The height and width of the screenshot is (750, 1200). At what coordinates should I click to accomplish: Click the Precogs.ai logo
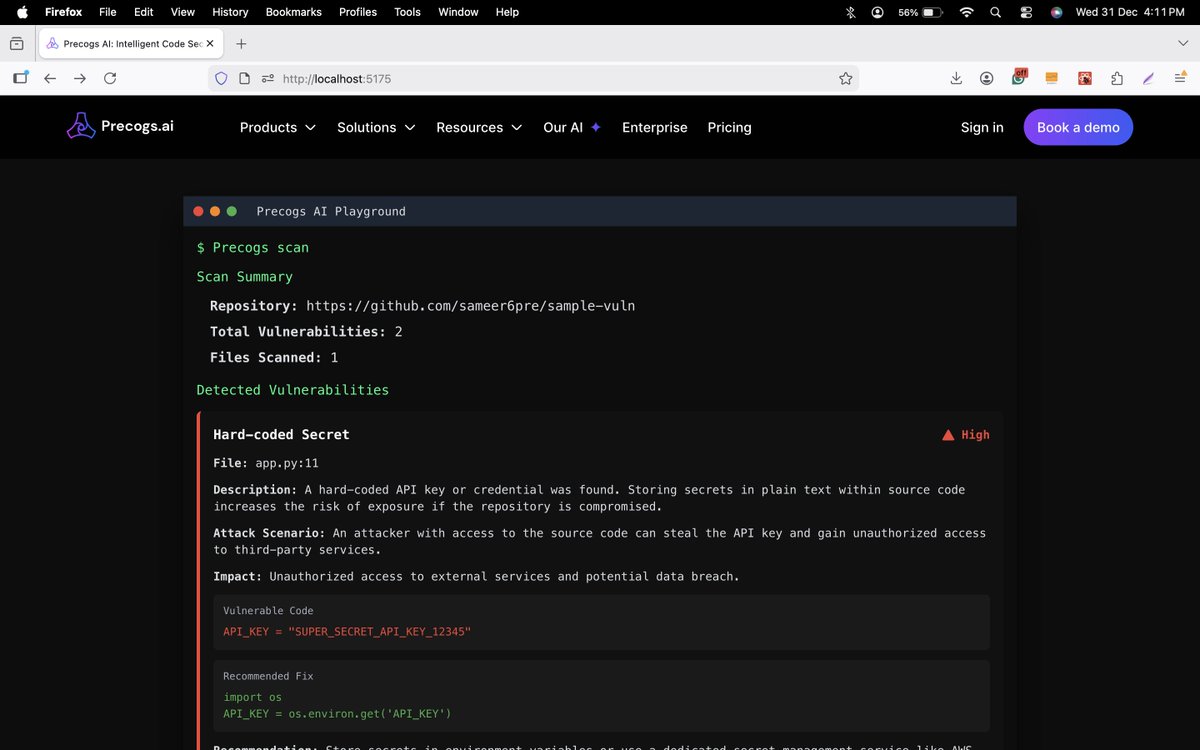120,126
